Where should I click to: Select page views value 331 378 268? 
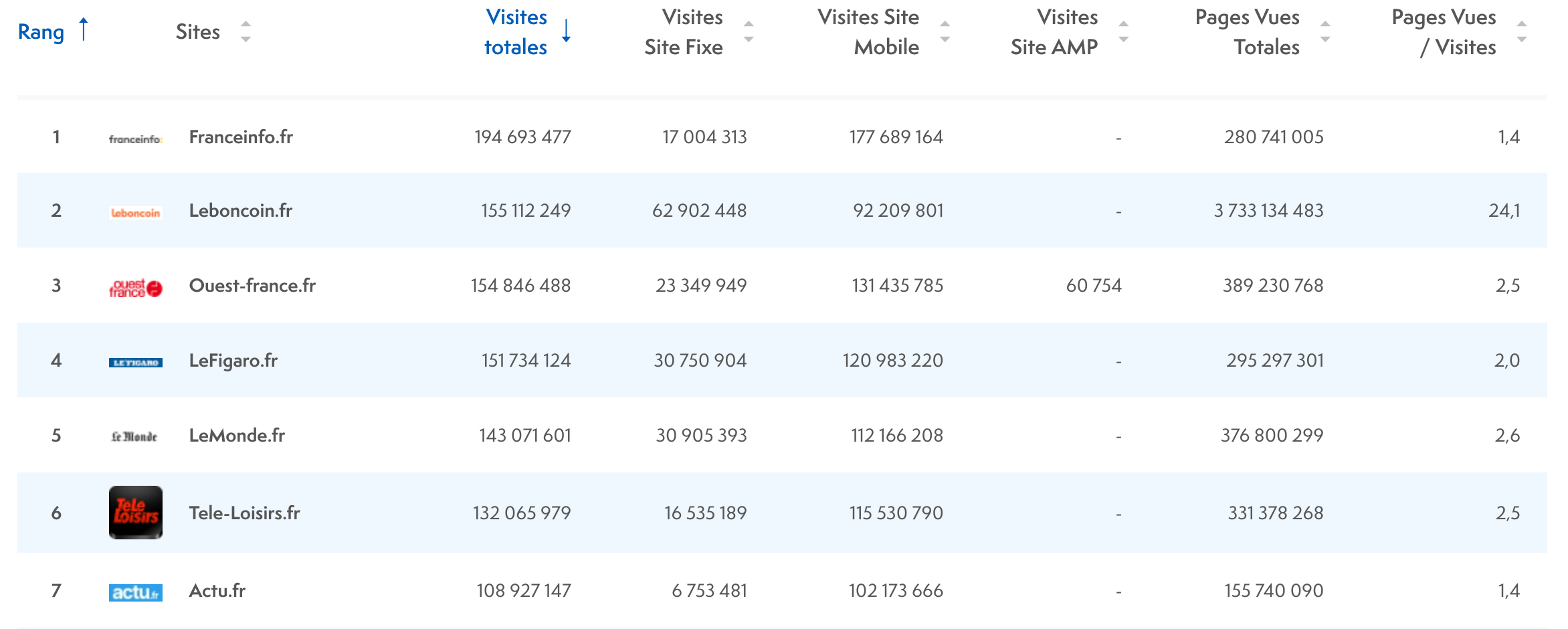[1276, 513]
